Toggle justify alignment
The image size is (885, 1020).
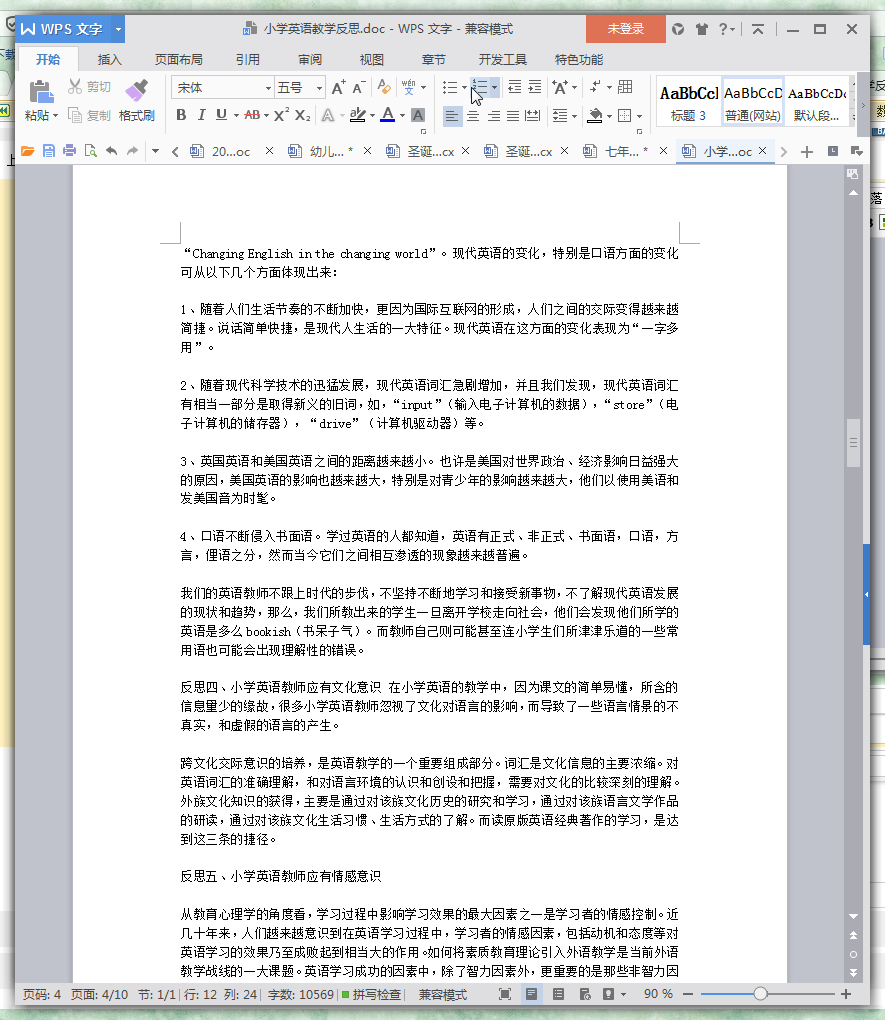tap(513, 116)
